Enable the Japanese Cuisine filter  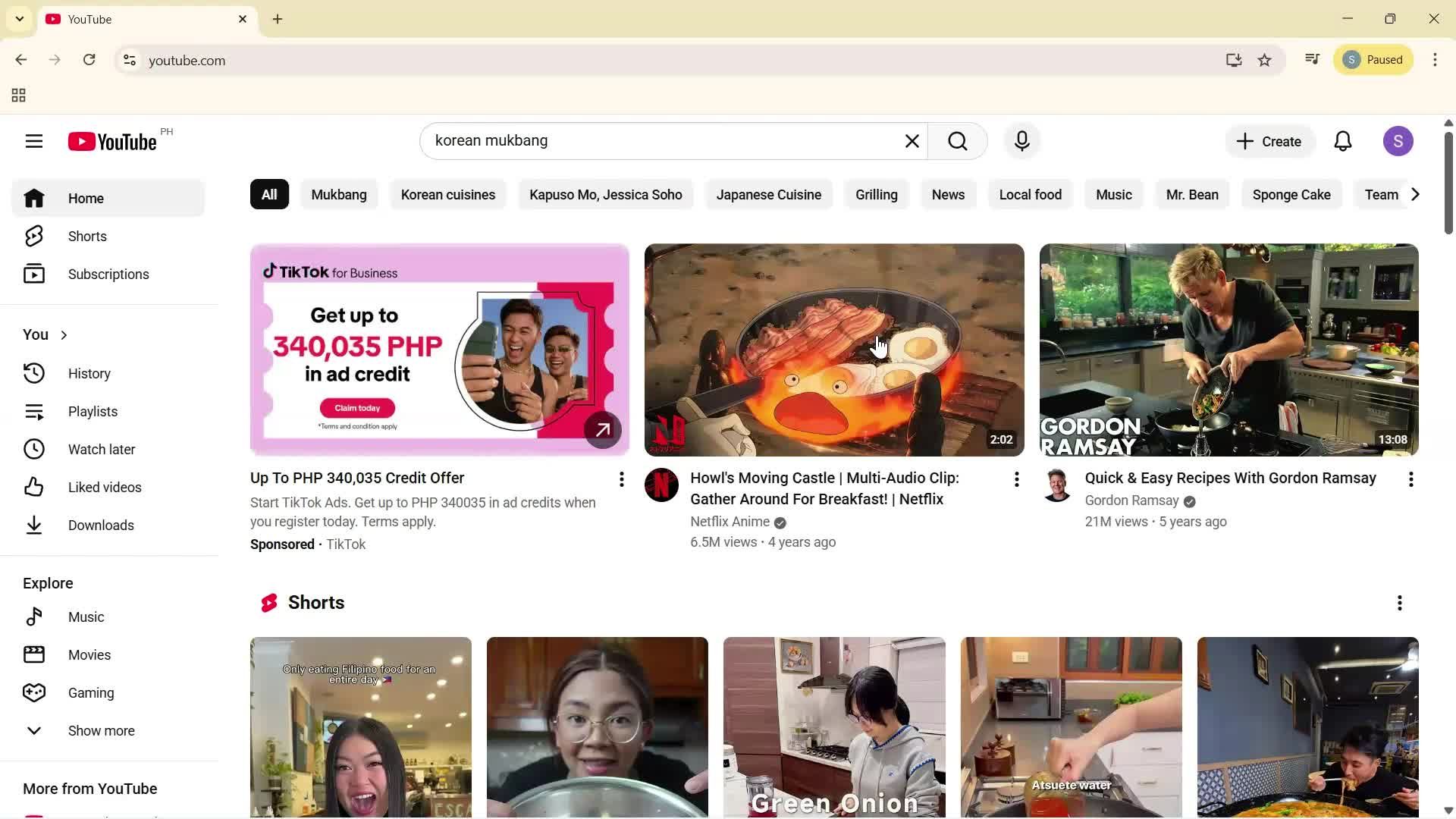[x=769, y=194]
